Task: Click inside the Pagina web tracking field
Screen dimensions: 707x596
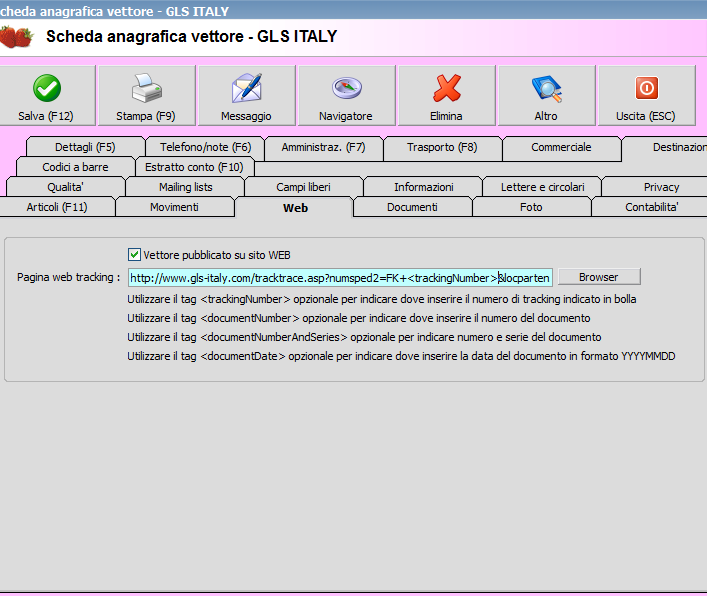Action: [x=340, y=278]
